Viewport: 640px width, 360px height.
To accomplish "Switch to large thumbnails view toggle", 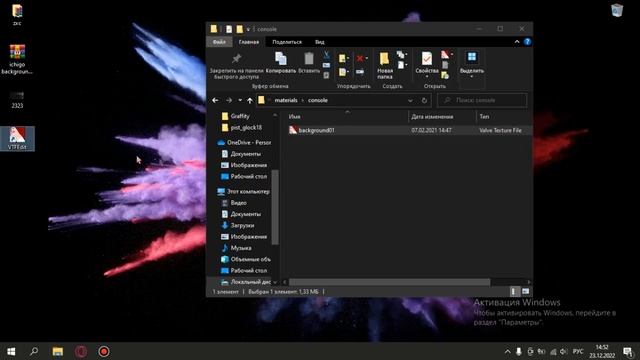I will [525, 291].
